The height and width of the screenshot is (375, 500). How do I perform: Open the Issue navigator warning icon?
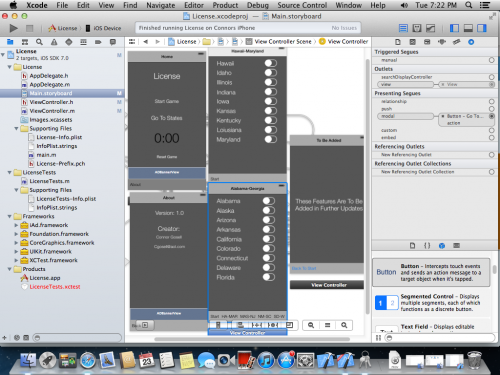click(54, 42)
